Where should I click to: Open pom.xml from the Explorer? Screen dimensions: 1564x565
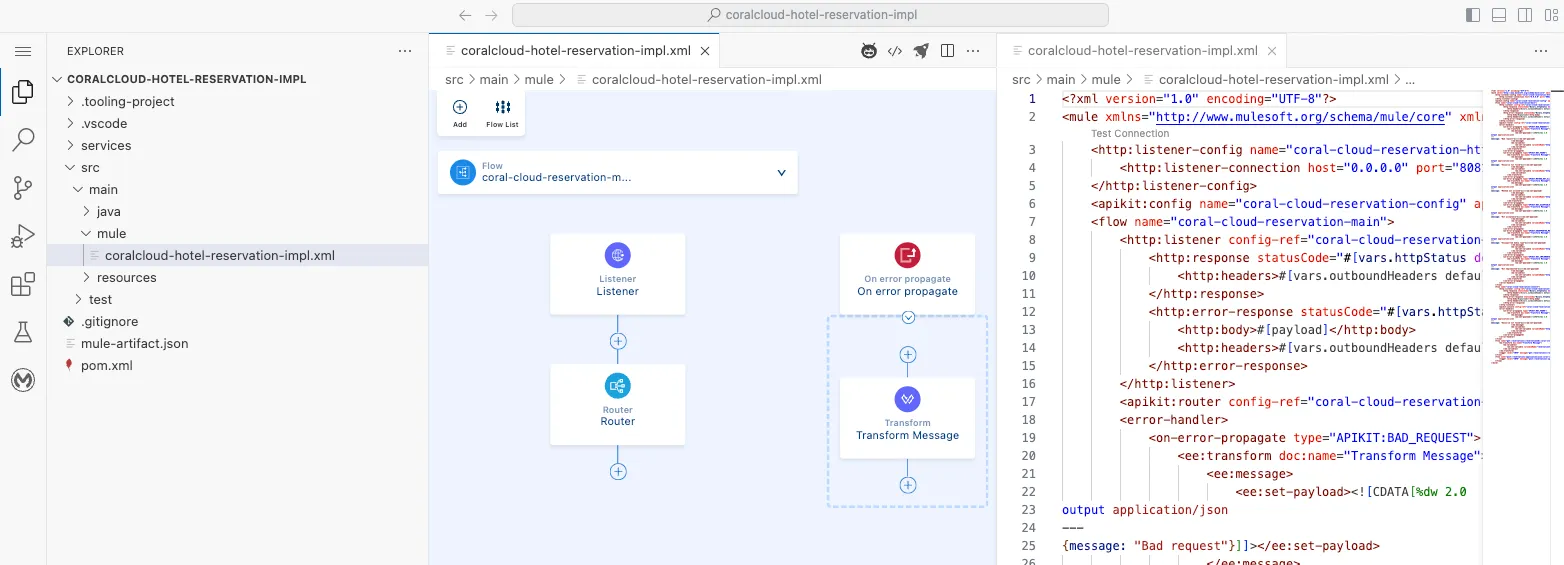[106, 366]
